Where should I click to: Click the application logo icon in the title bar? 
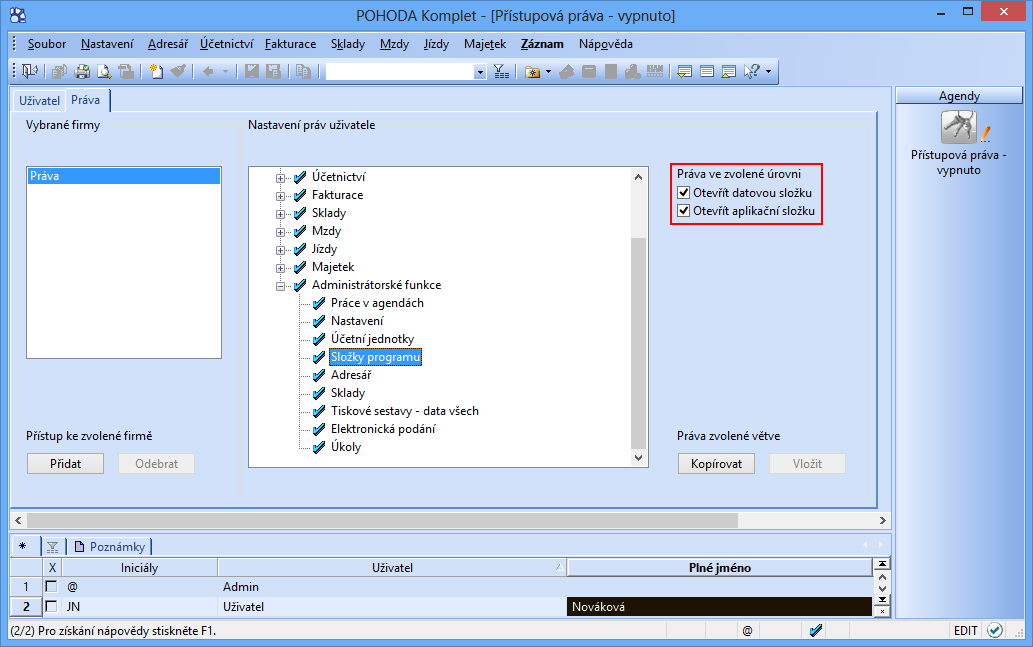(x=18, y=15)
